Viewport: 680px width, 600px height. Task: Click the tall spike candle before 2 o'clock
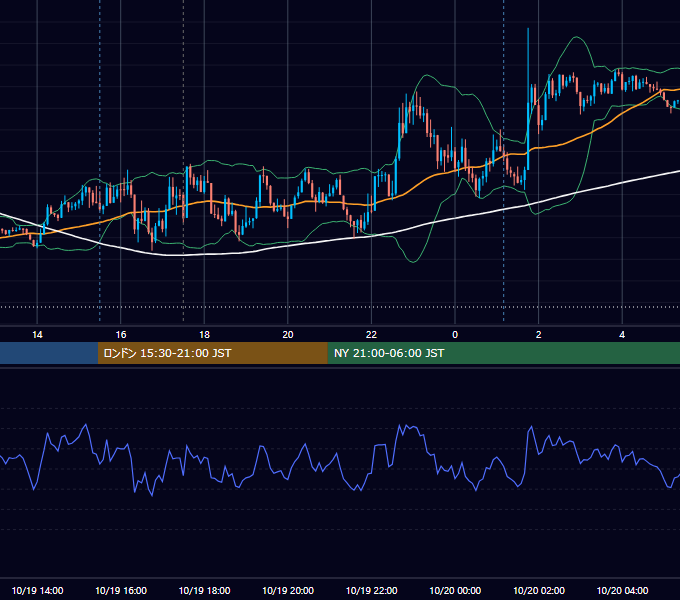[x=528, y=99]
